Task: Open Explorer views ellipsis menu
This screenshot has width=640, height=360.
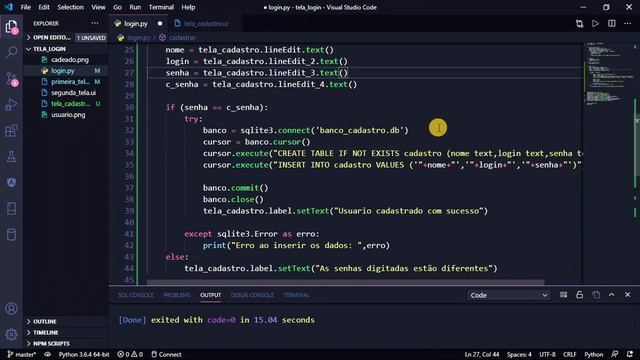Action: point(95,24)
